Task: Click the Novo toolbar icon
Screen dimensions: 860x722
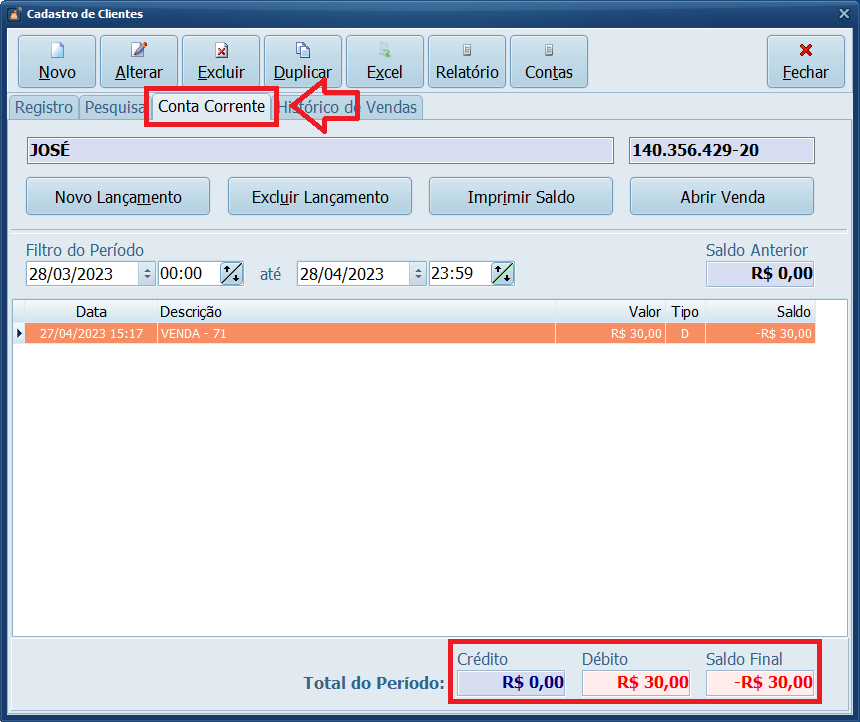Action: (57, 51)
